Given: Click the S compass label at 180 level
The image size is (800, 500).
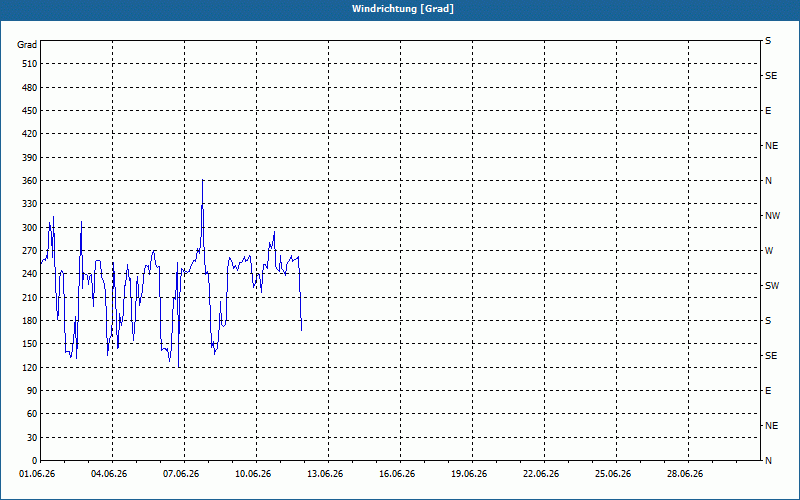Looking at the screenshot, I should (768, 321).
